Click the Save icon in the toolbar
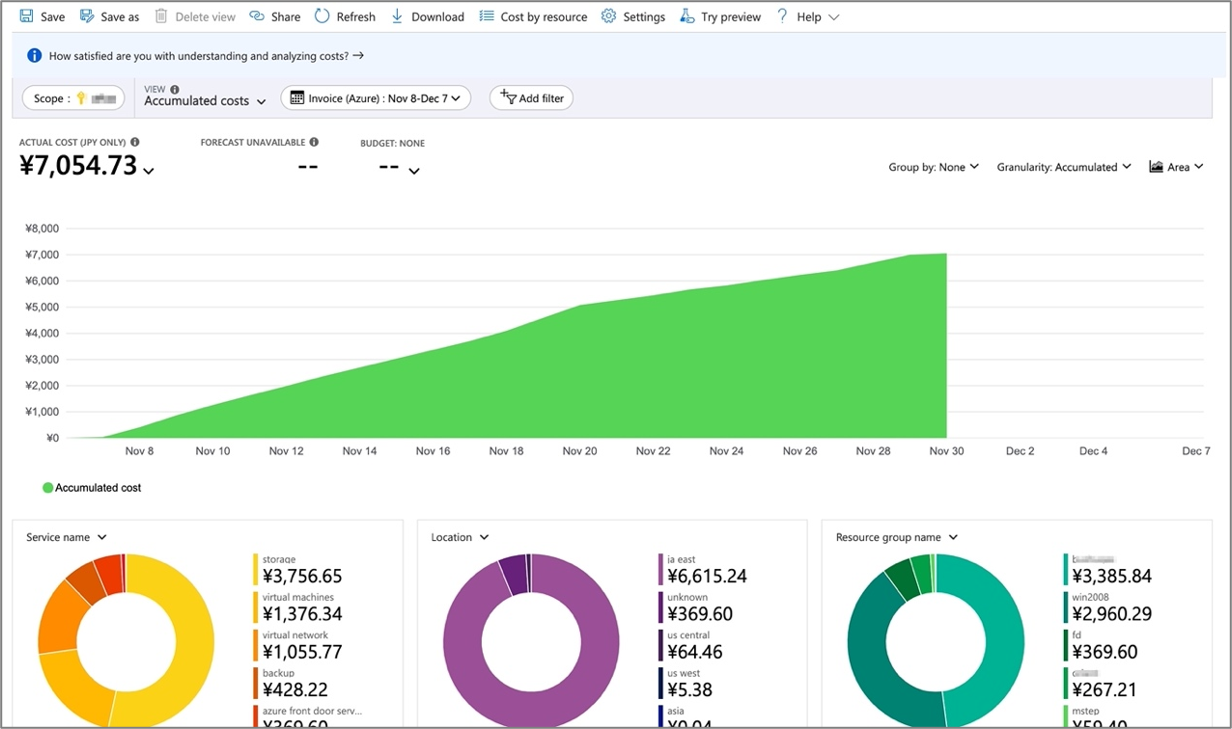 [27, 16]
